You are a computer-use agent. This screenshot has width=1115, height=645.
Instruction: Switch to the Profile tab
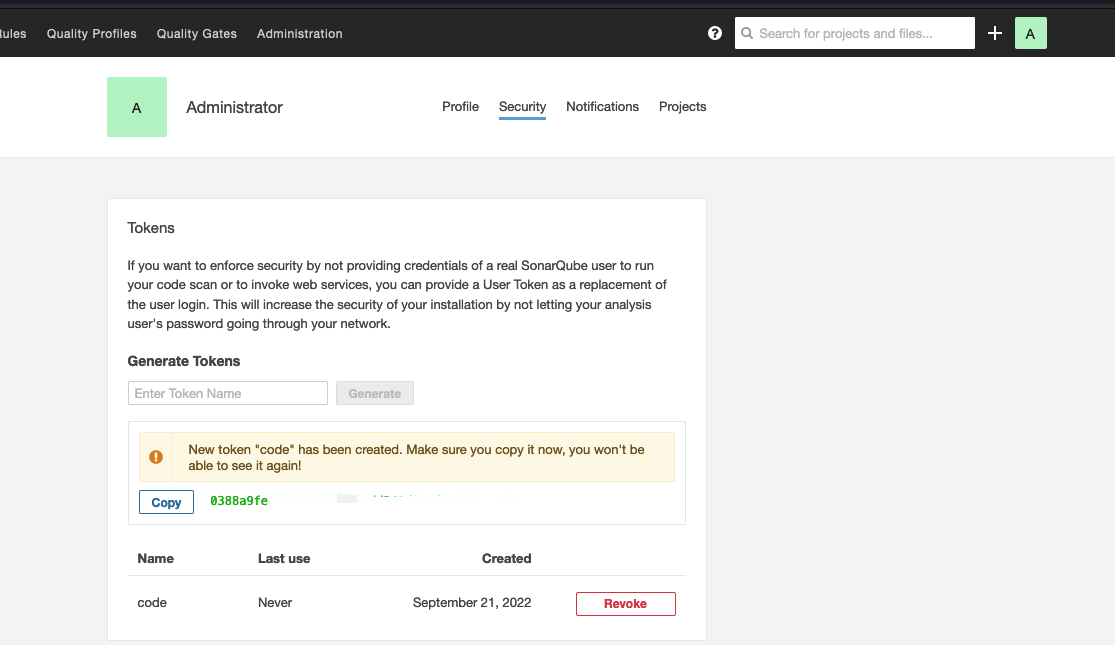[x=460, y=106]
